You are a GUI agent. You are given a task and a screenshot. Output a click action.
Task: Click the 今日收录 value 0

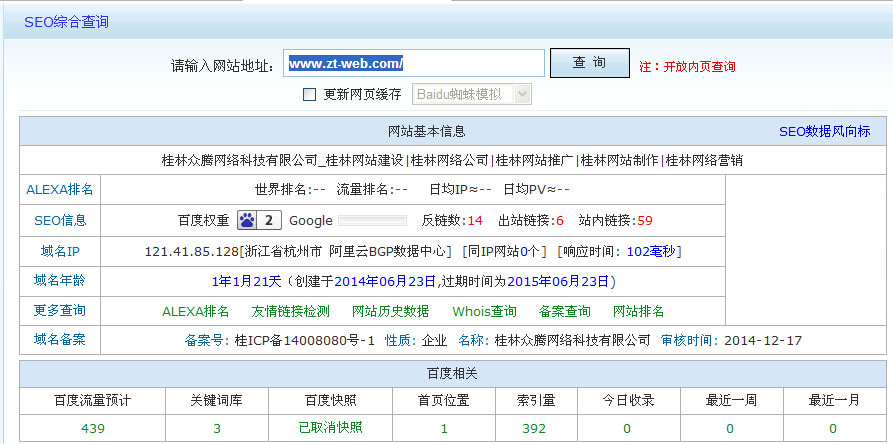click(x=627, y=429)
